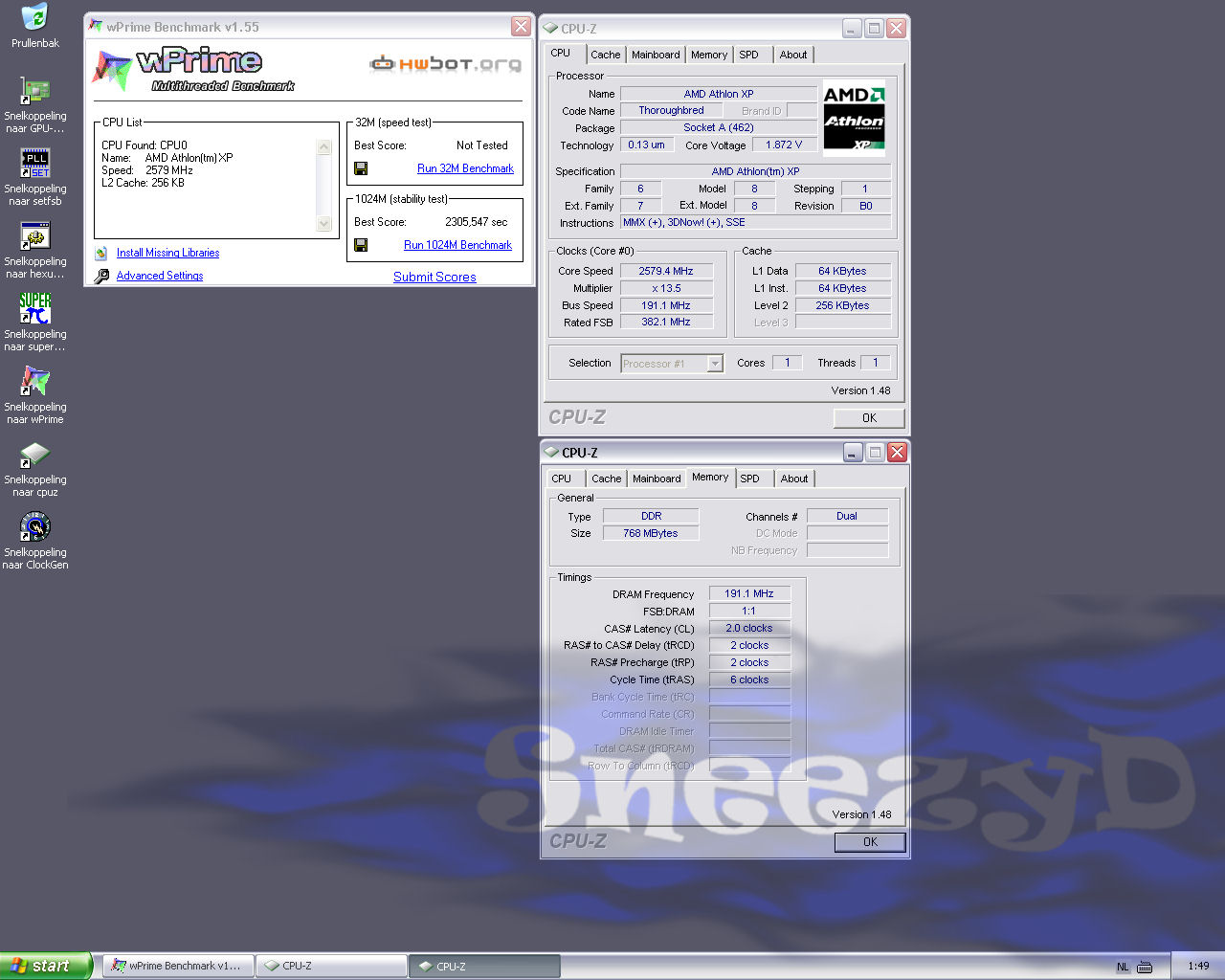Click the system clock showing 1:49

(x=1198, y=967)
